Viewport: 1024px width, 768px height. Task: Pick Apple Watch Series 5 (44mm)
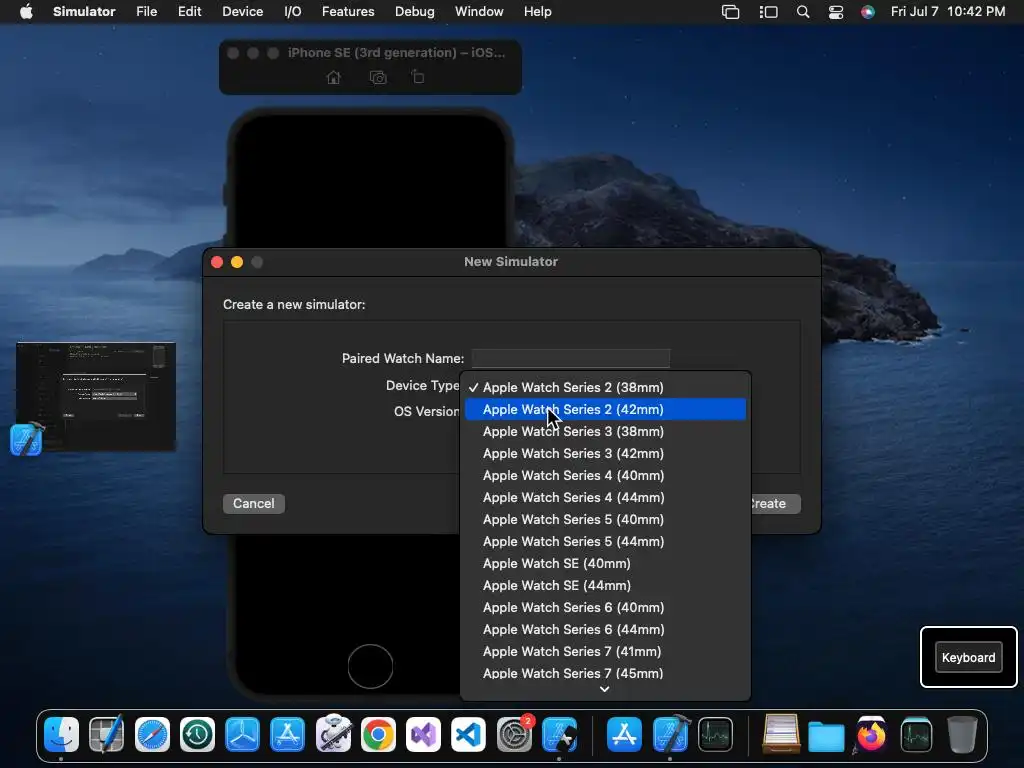tap(605, 541)
